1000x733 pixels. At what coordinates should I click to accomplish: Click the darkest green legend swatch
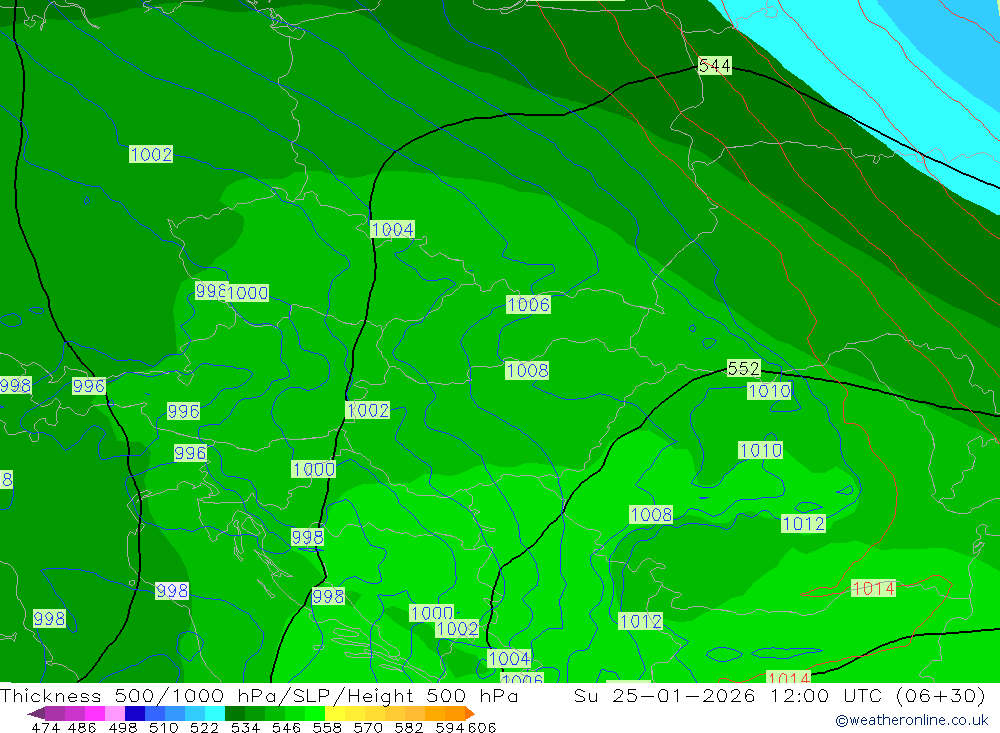coord(235,713)
